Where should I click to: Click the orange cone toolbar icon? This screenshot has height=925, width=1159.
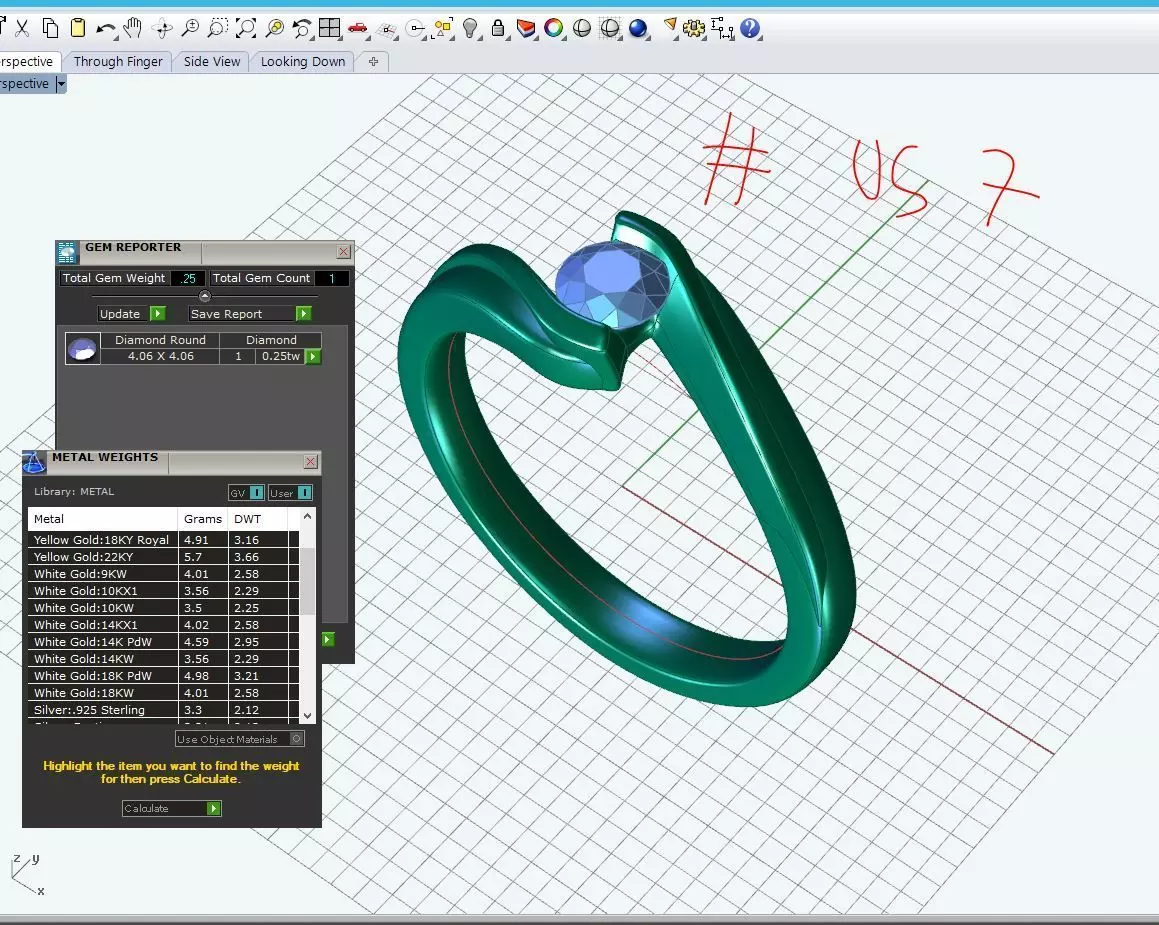[670, 27]
